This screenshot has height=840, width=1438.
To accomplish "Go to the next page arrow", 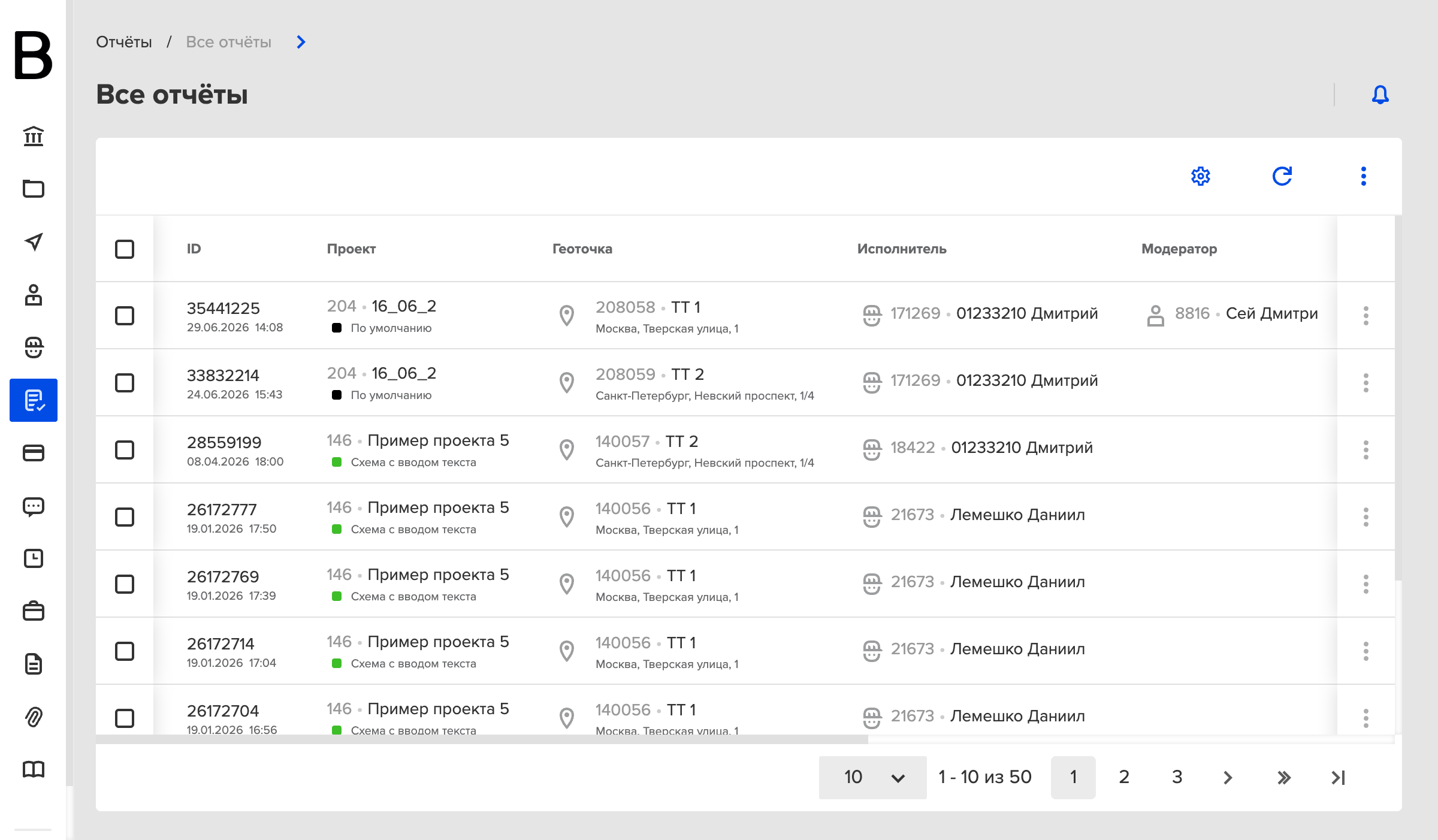I will point(1228,778).
